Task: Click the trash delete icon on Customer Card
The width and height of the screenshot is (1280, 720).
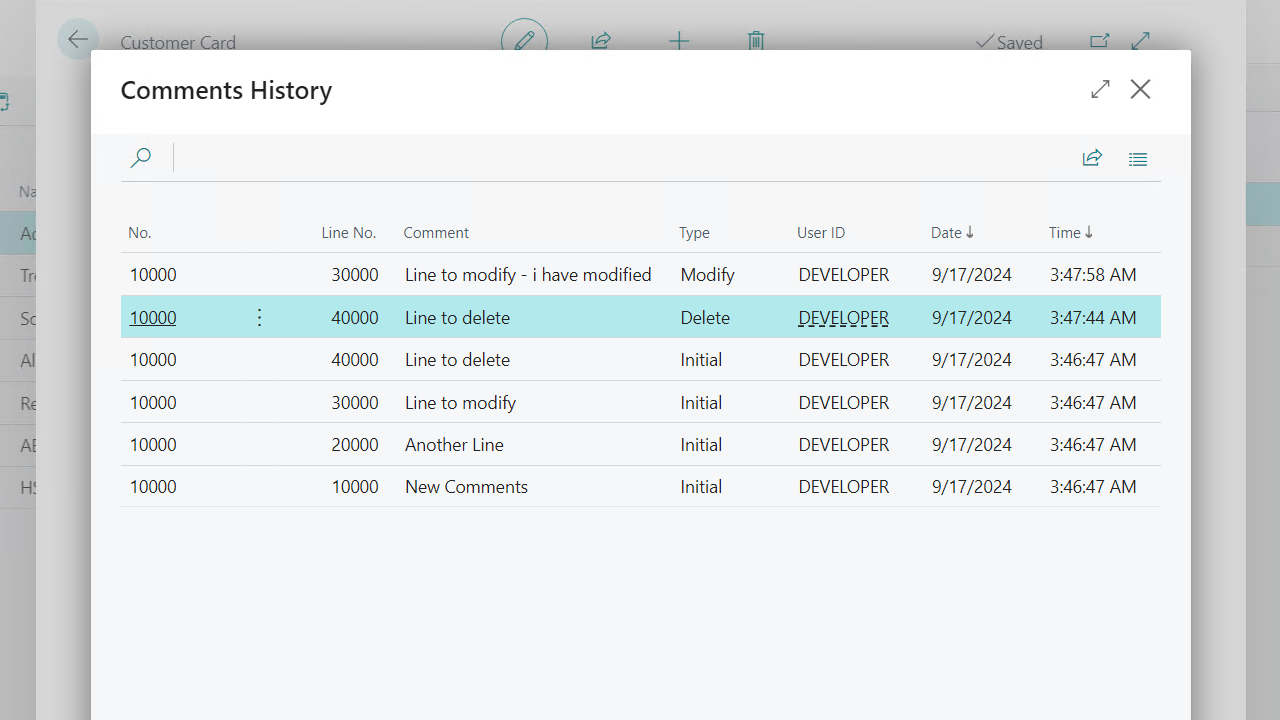Action: pyautogui.click(x=756, y=41)
